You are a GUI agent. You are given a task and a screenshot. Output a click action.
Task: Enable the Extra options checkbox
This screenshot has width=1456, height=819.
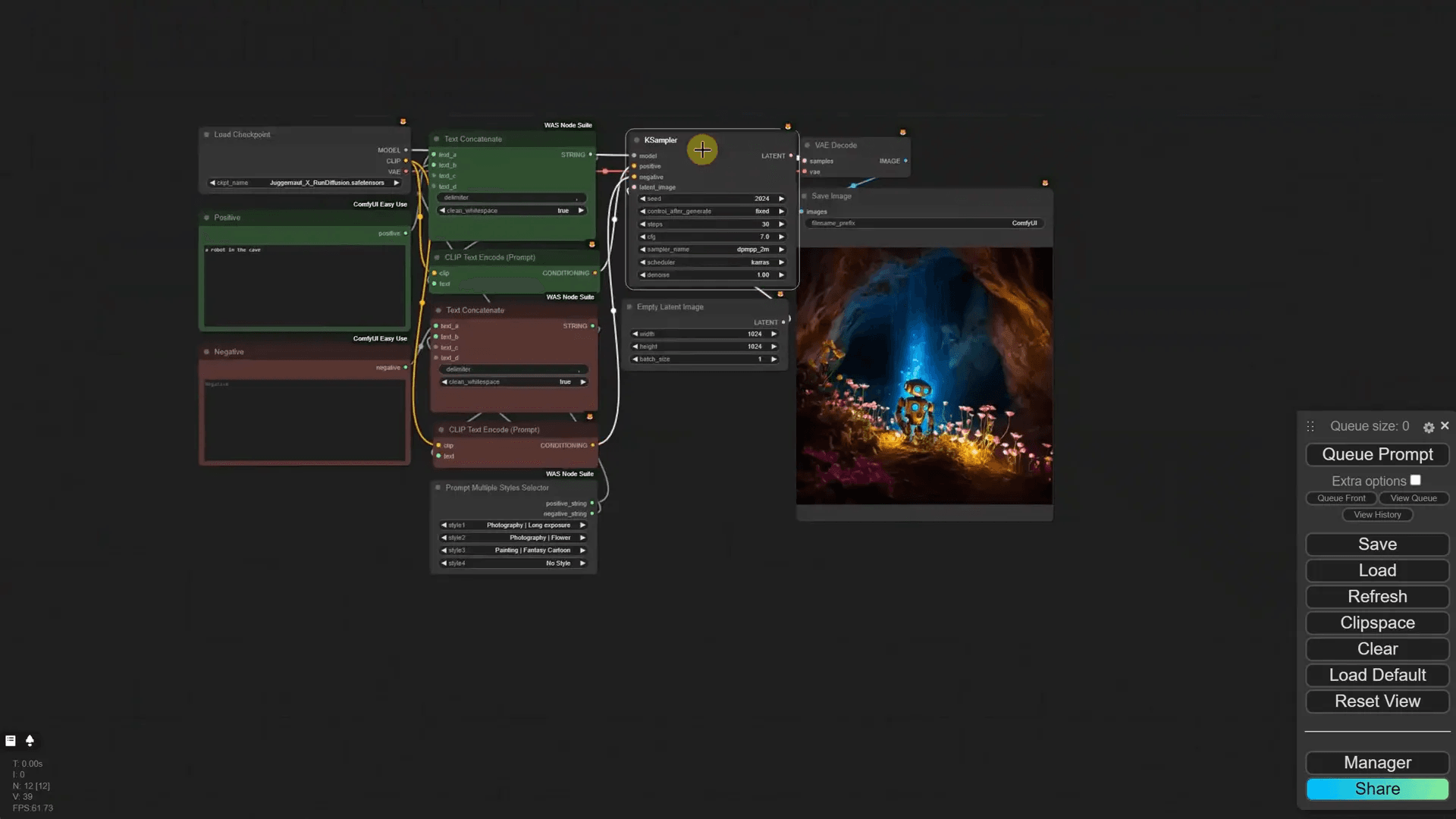click(1416, 479)
